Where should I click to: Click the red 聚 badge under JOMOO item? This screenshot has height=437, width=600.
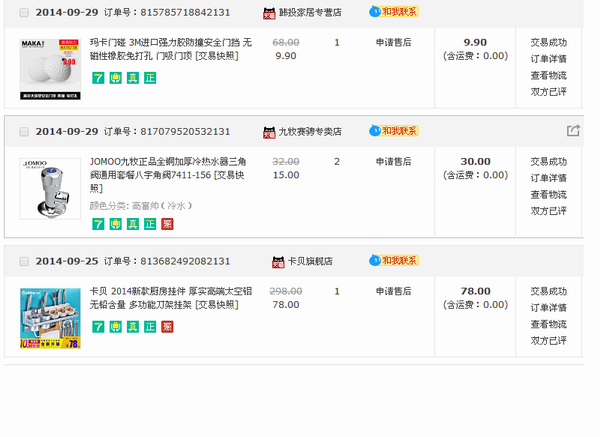click(x=167, y=222)
